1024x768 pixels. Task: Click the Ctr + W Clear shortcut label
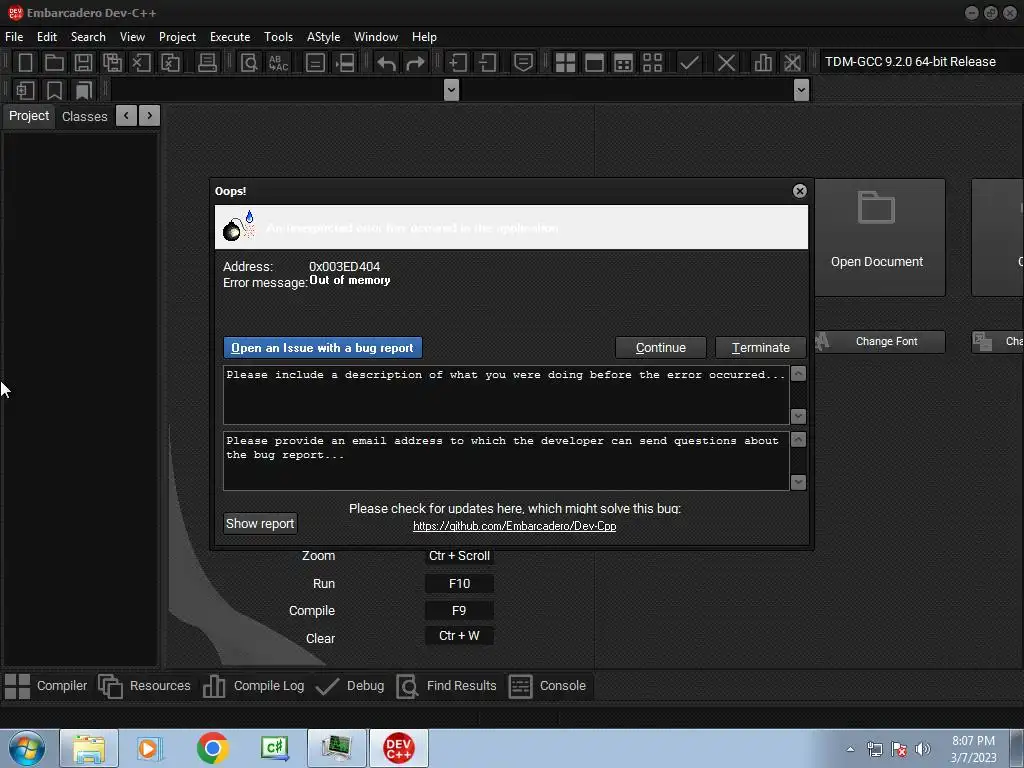coord(459,635)
